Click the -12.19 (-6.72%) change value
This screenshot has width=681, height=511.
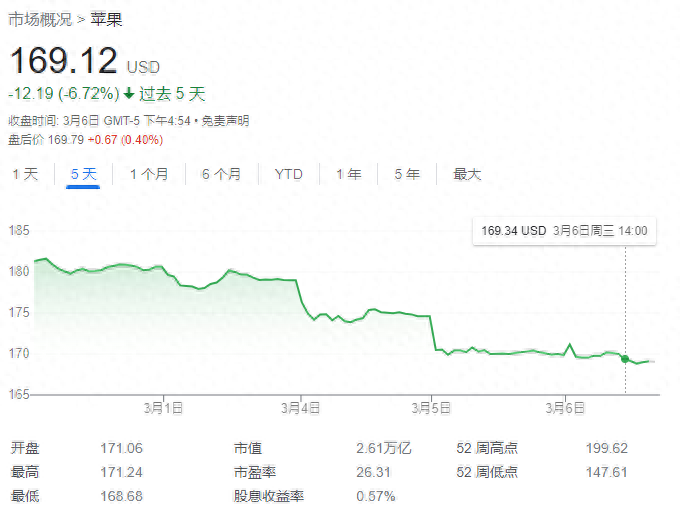click(x=64, y=93)
